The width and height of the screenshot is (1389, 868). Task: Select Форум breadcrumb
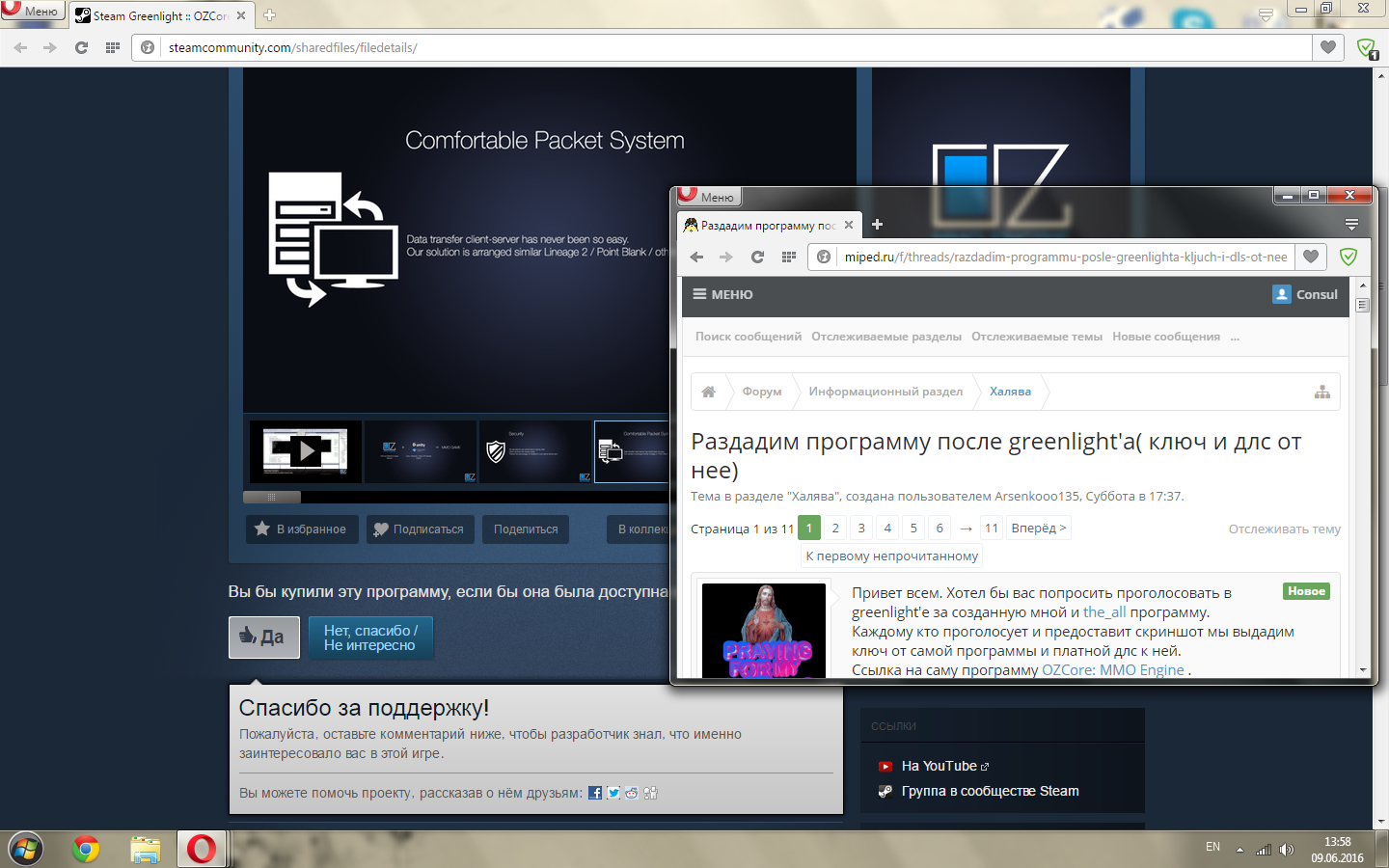click(x=762, y=392)
